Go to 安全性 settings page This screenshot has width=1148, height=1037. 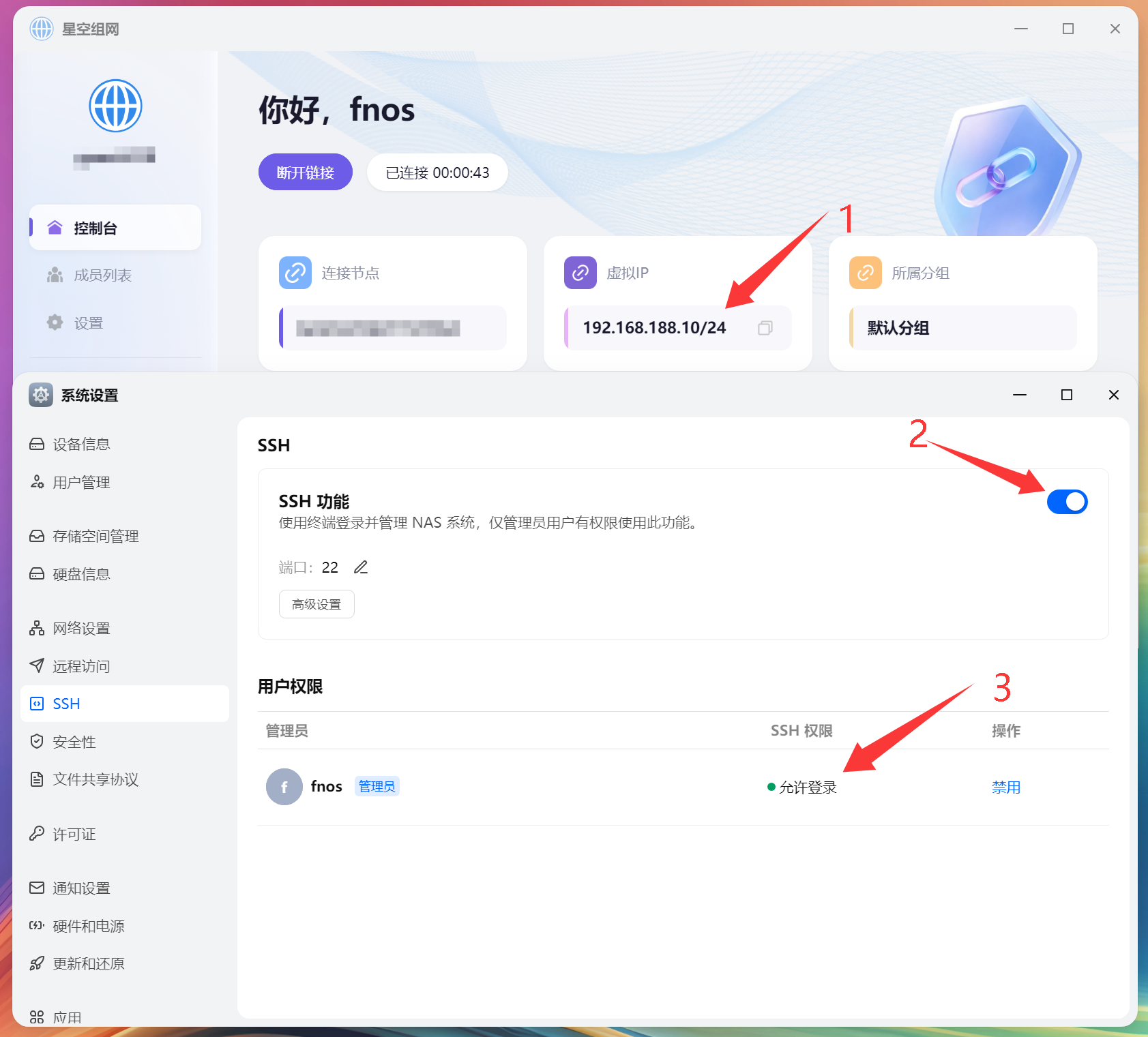pyautogui.click(x=74, y=742)
